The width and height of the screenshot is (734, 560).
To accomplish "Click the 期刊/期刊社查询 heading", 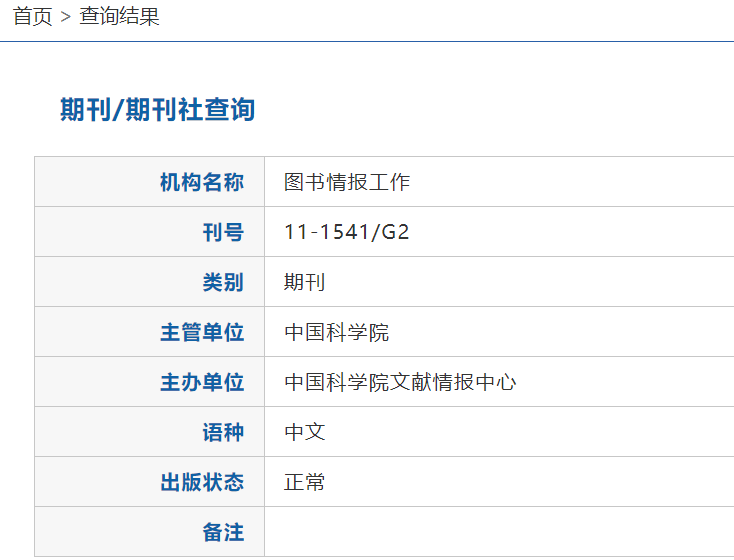I will click(x=157, y=110).
